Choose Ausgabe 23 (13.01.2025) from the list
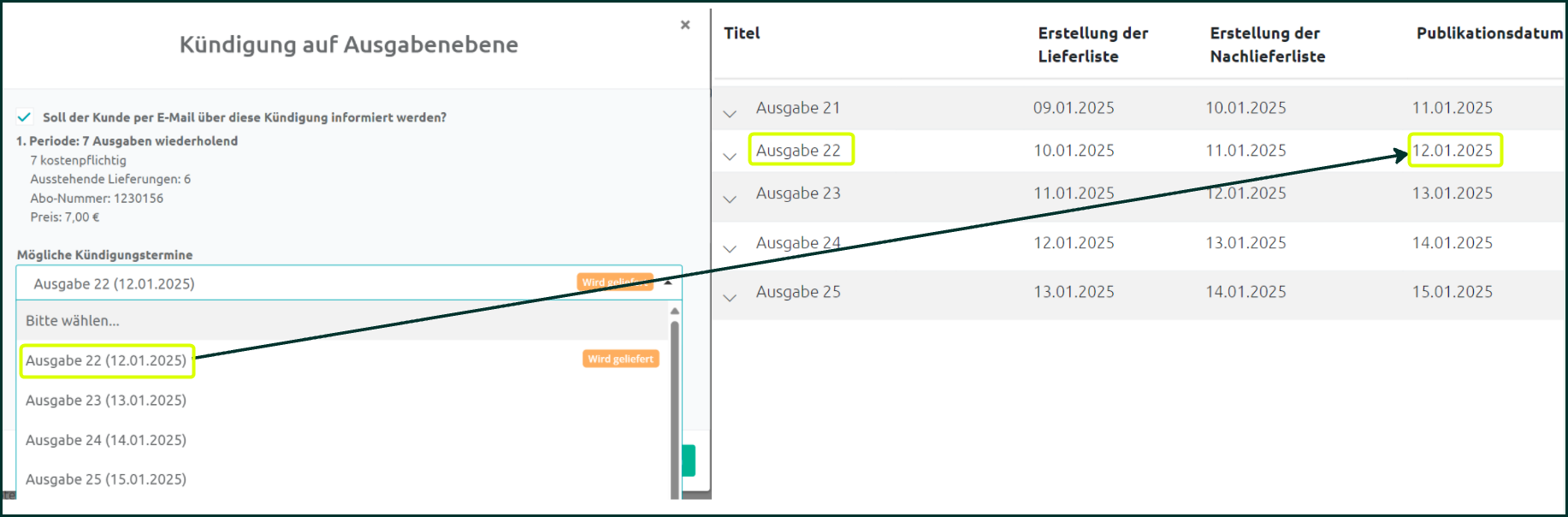Screen dimensions: 1568x517 106,400
